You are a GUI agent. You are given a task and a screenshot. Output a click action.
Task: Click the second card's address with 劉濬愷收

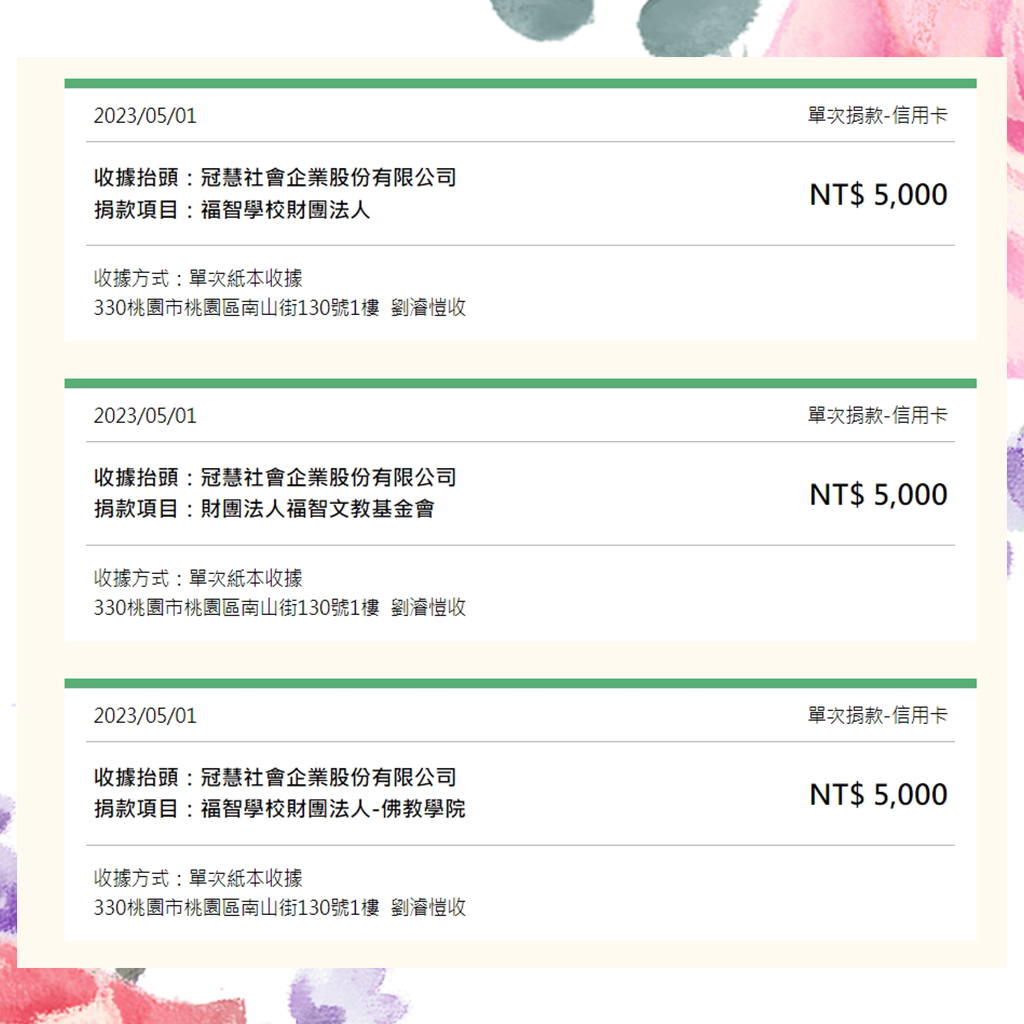point(280,608)
